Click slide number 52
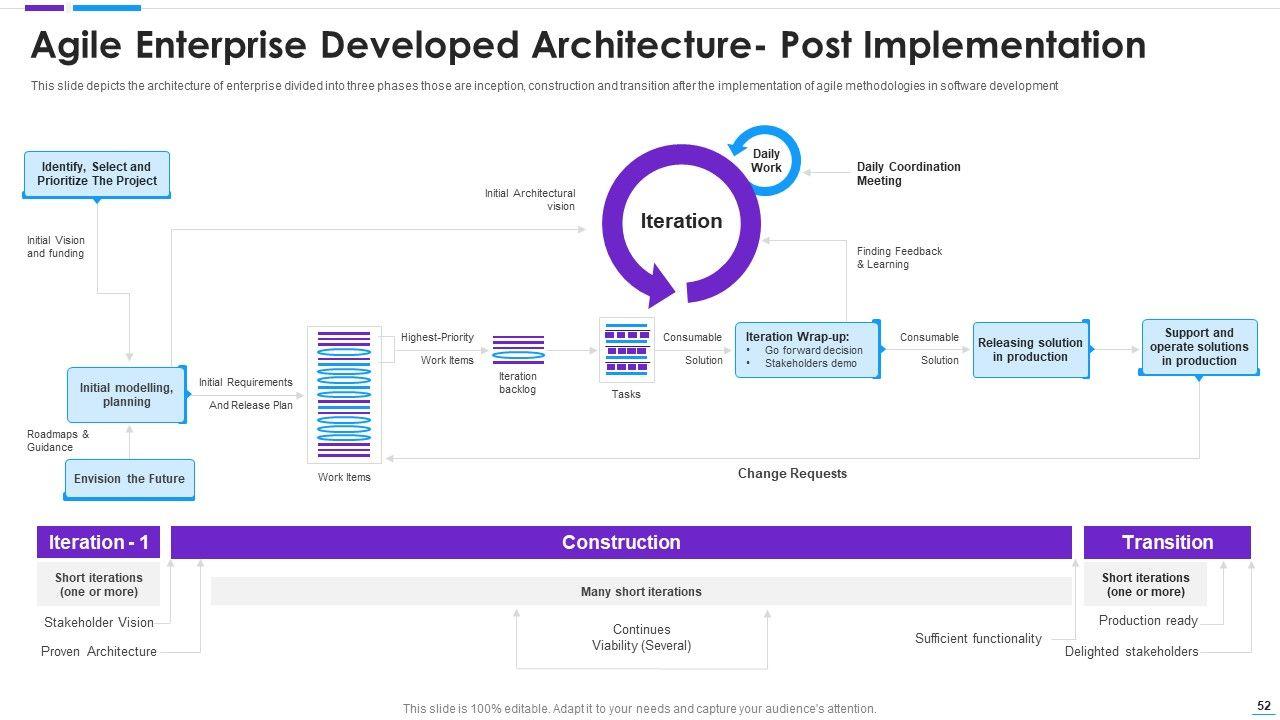This screenshot has width=1280, height=720. pyautogui.click(x=1264, y=706)
